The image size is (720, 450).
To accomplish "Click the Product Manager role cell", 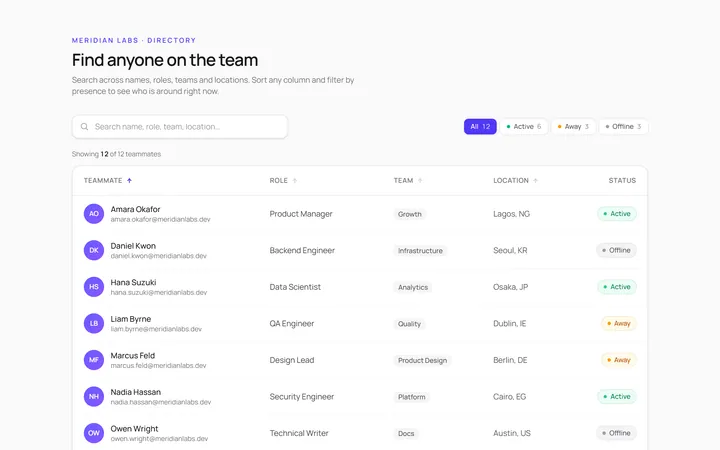I will (301, 214).
